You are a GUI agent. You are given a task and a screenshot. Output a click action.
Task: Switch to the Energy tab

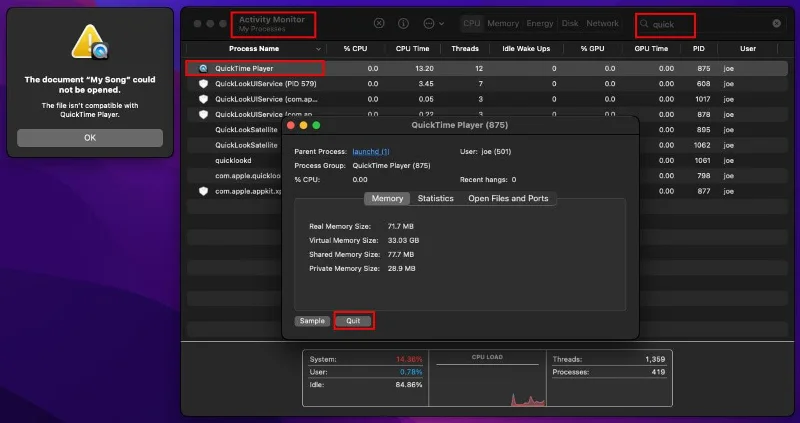click(540, 23)
